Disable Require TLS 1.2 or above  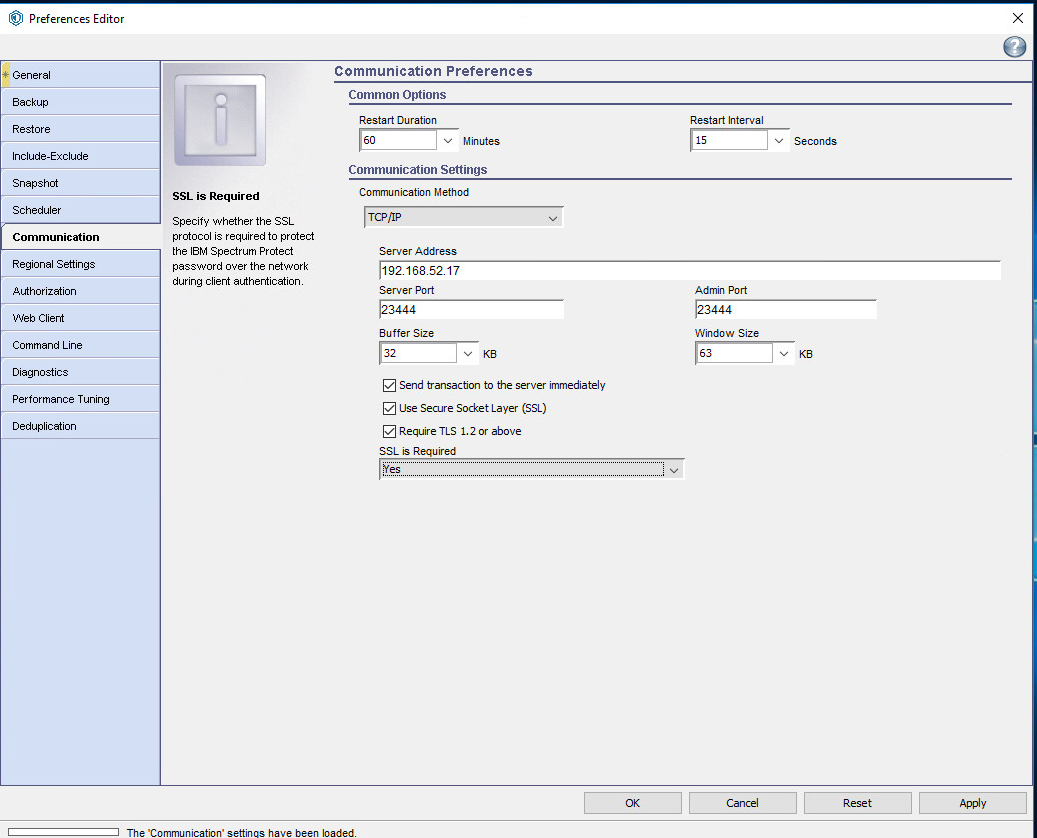[390, 431]
